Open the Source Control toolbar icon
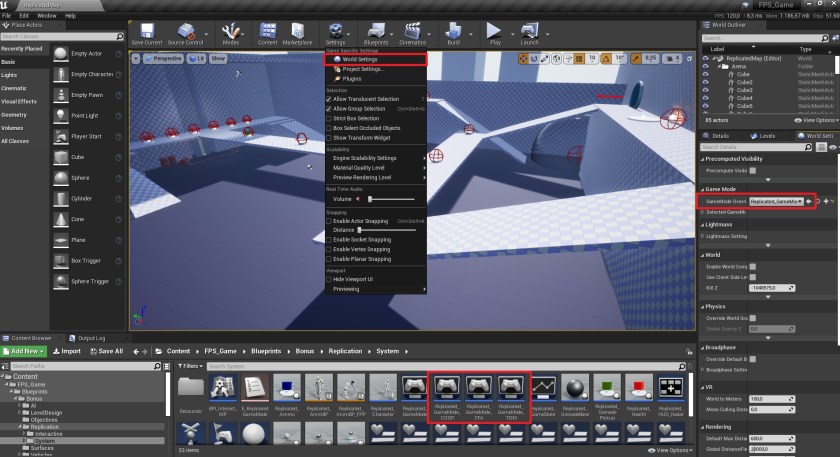 [186, 33]
